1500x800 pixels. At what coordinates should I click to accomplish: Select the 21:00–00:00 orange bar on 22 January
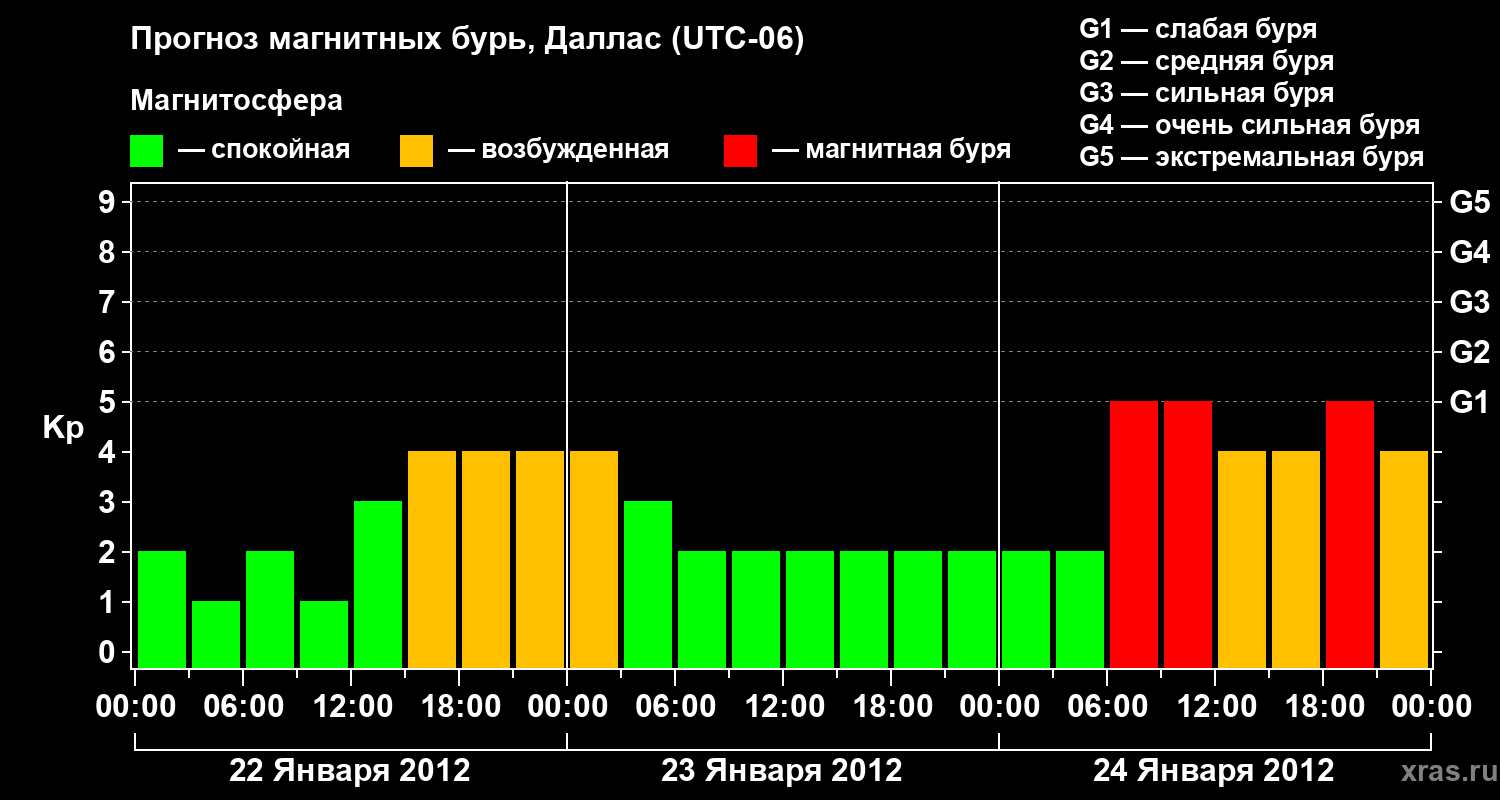540,559
